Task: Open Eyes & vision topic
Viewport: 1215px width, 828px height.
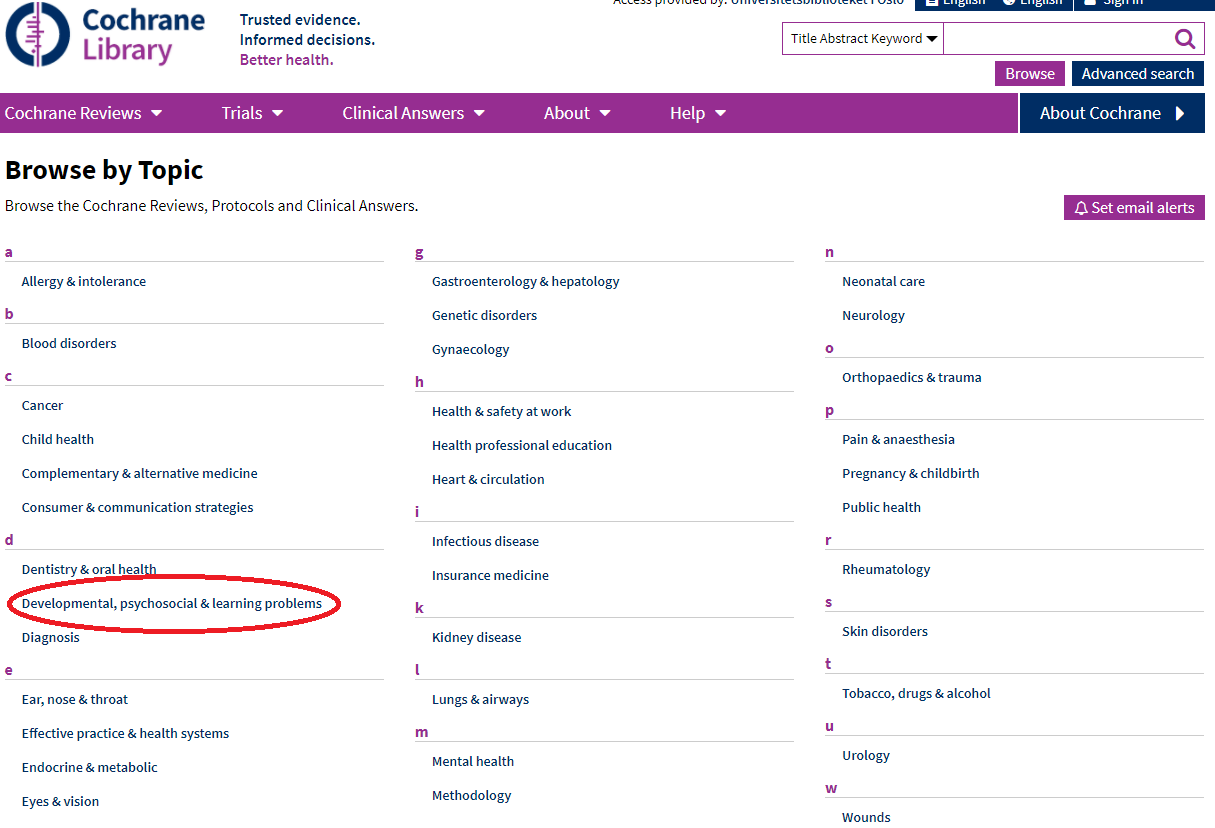Action: point(61,802)
